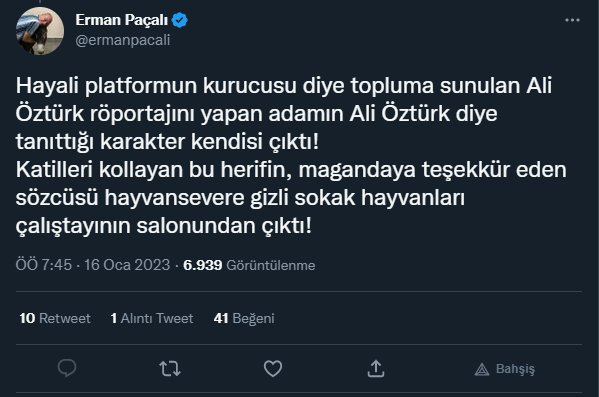Click the 16 Oca 2023 date
Viewport: 599px width, 397px height.
coord(127,265)
